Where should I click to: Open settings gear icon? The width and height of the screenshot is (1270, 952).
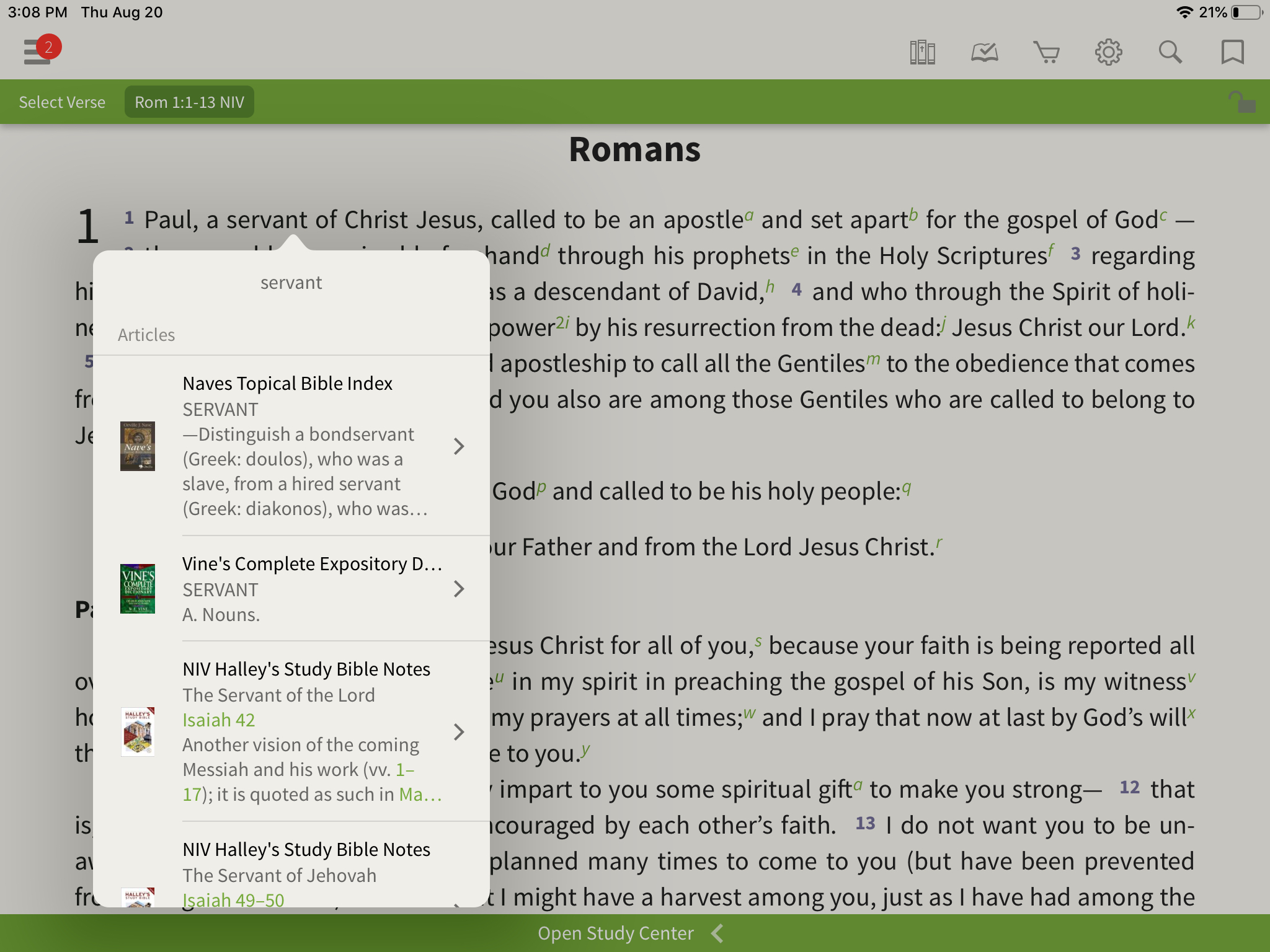[x=1108, y=52]
